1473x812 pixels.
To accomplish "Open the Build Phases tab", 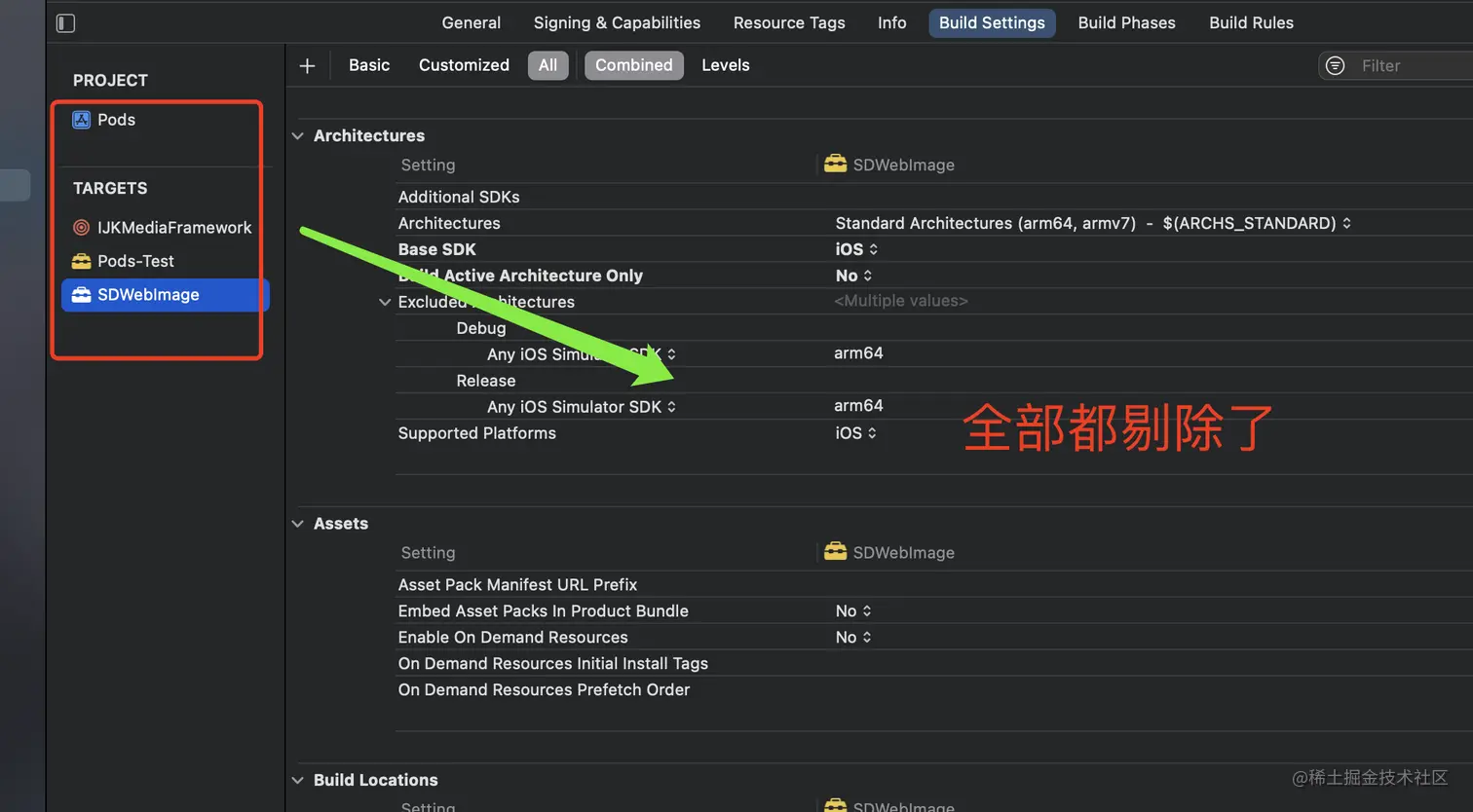I will (x=1126, y=22).
